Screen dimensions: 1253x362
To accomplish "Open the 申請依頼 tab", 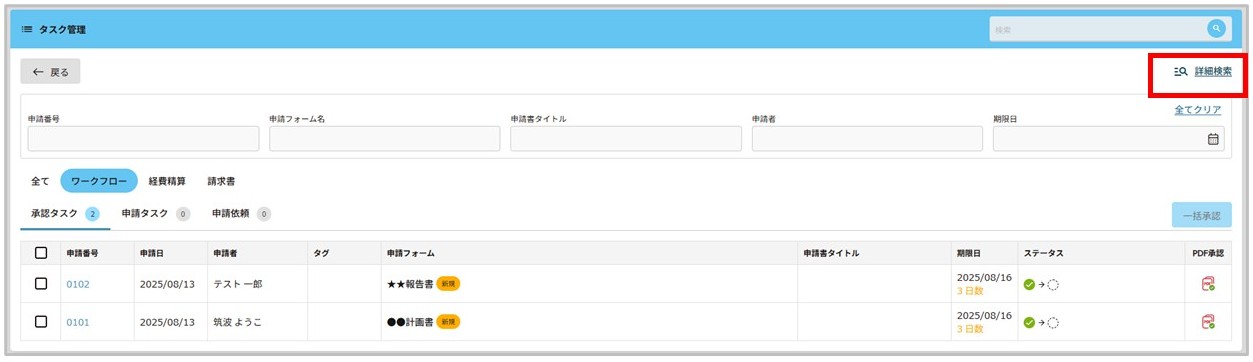I will pos(241,213).
